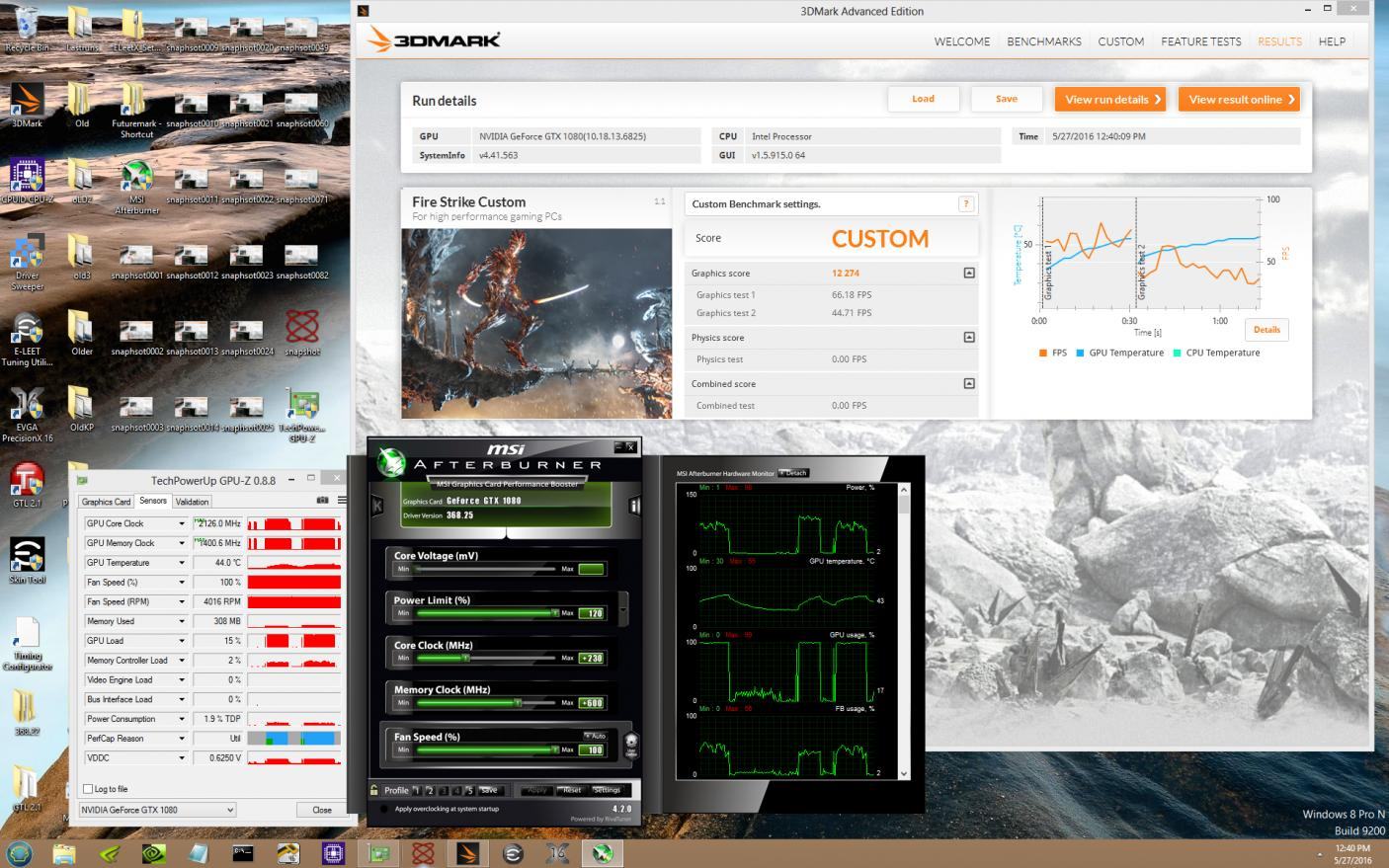Open the HELP tab in 3DMark

(x=1332, y=41)
